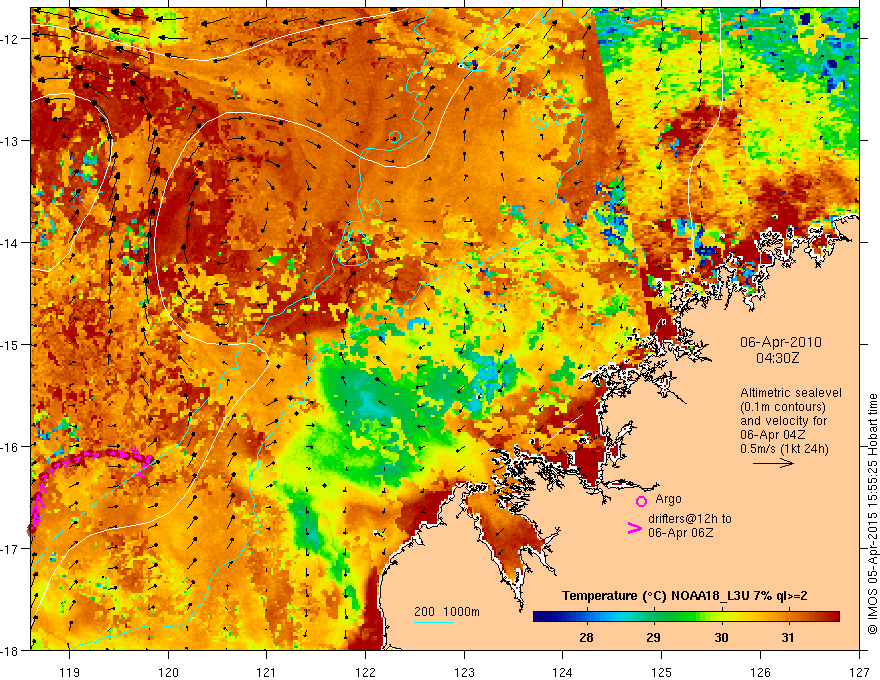This screenshot has height=680, width=880.
Task: Click longitude axis label 119
Action: coord(70,672)
